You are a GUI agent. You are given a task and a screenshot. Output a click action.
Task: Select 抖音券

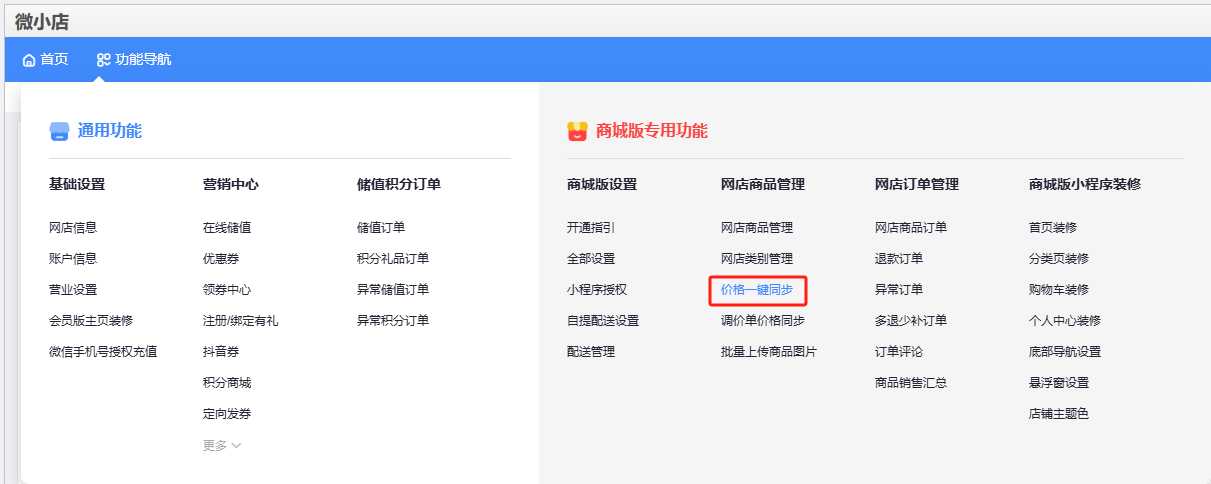click(221, 352)
